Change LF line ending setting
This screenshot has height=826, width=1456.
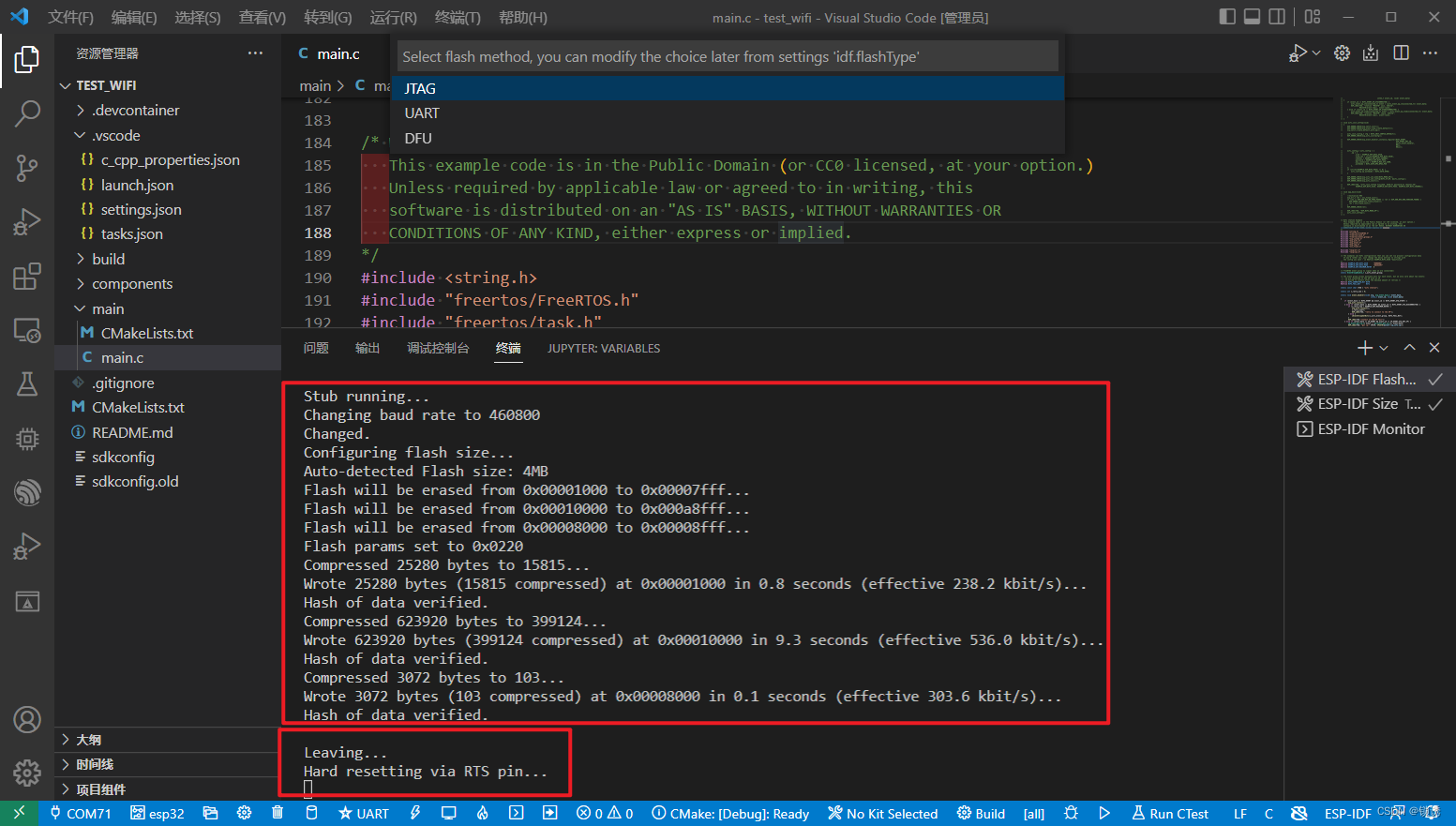click(1239, 813)
